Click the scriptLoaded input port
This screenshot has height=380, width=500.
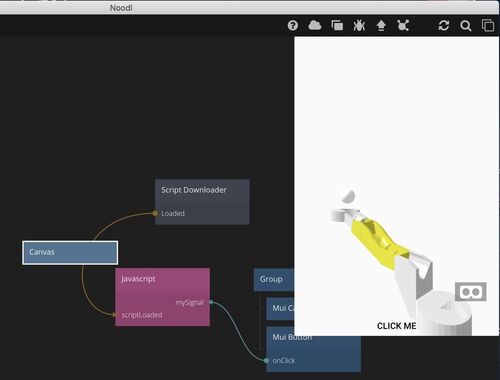click(x=115, y=315)
